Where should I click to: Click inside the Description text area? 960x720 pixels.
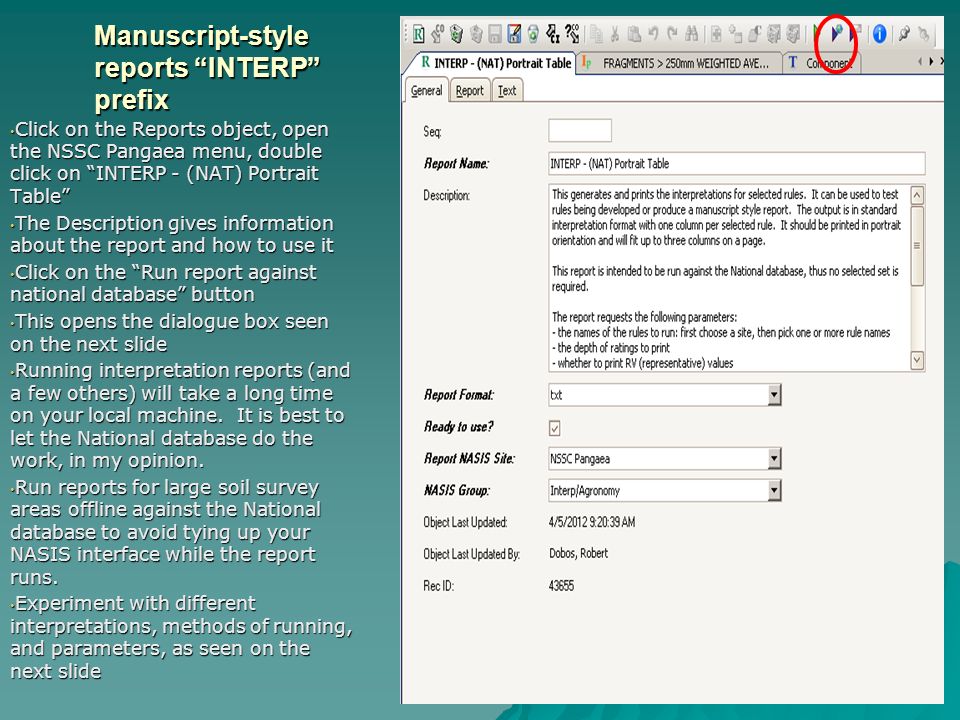click(x=729, y=278)
